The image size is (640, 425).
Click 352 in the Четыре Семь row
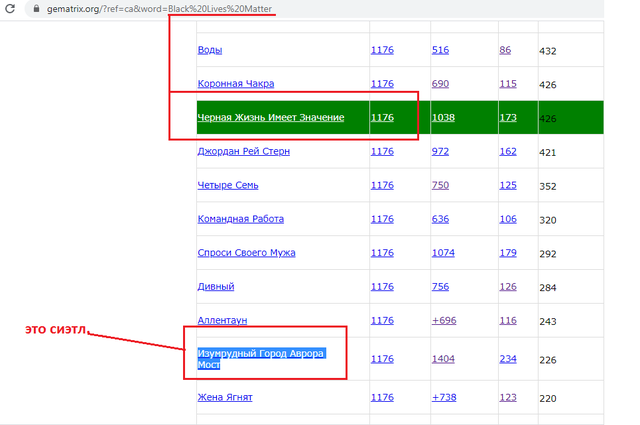click(x=547, y=187)
